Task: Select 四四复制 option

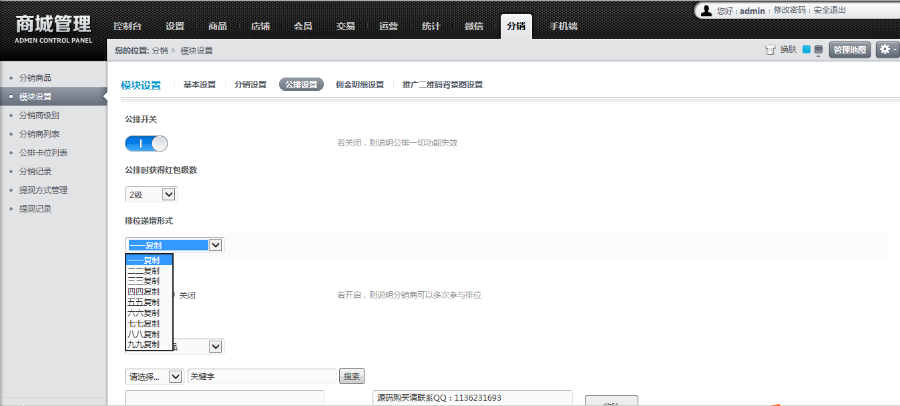Action: tap(149, 292)
